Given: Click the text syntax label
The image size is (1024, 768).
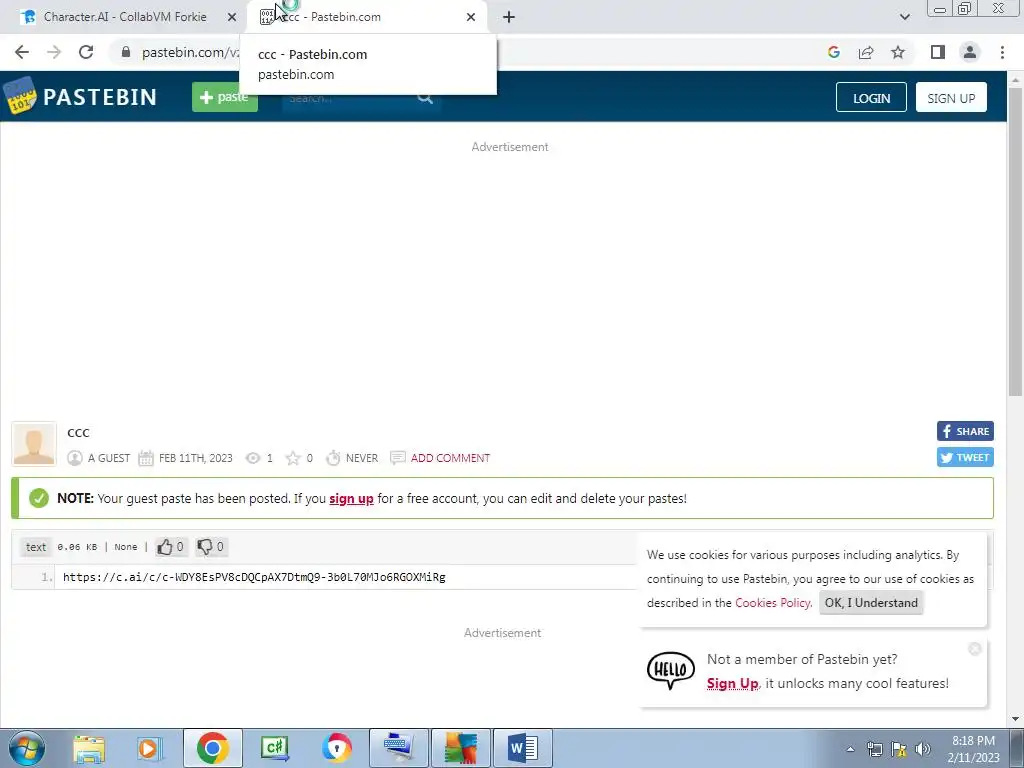Looking at the screenshot, I should pyautogui.click(x=36, y=547).
